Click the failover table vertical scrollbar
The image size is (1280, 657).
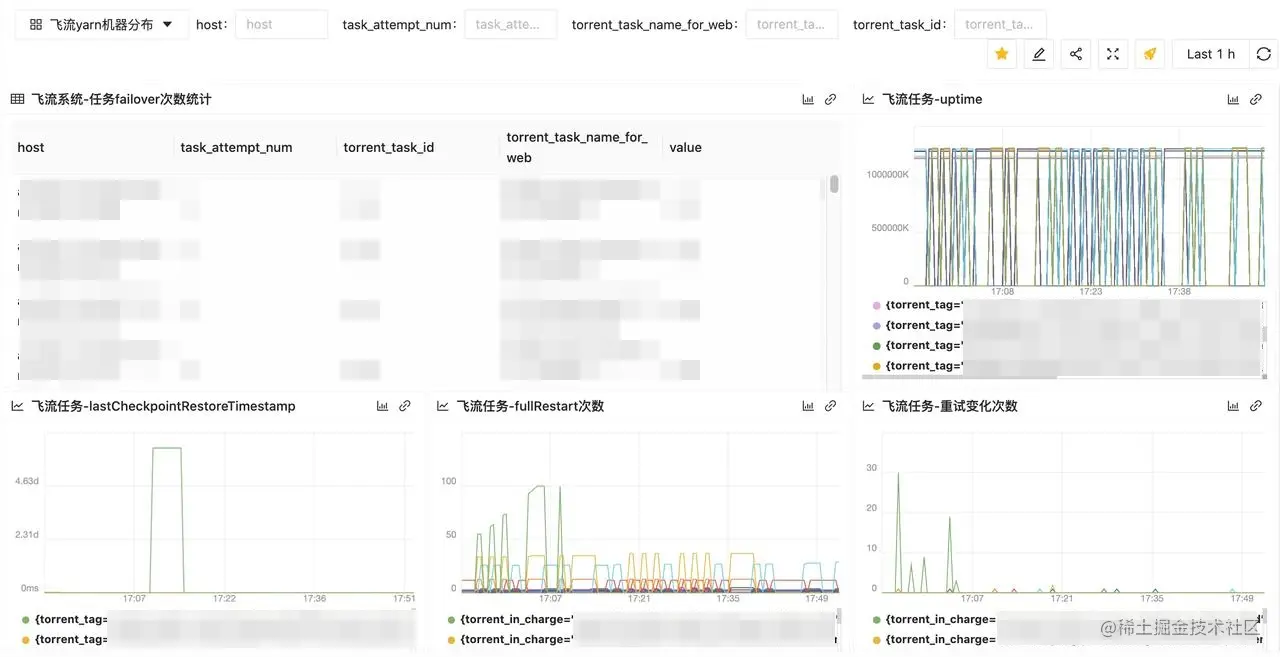point(834,185)
